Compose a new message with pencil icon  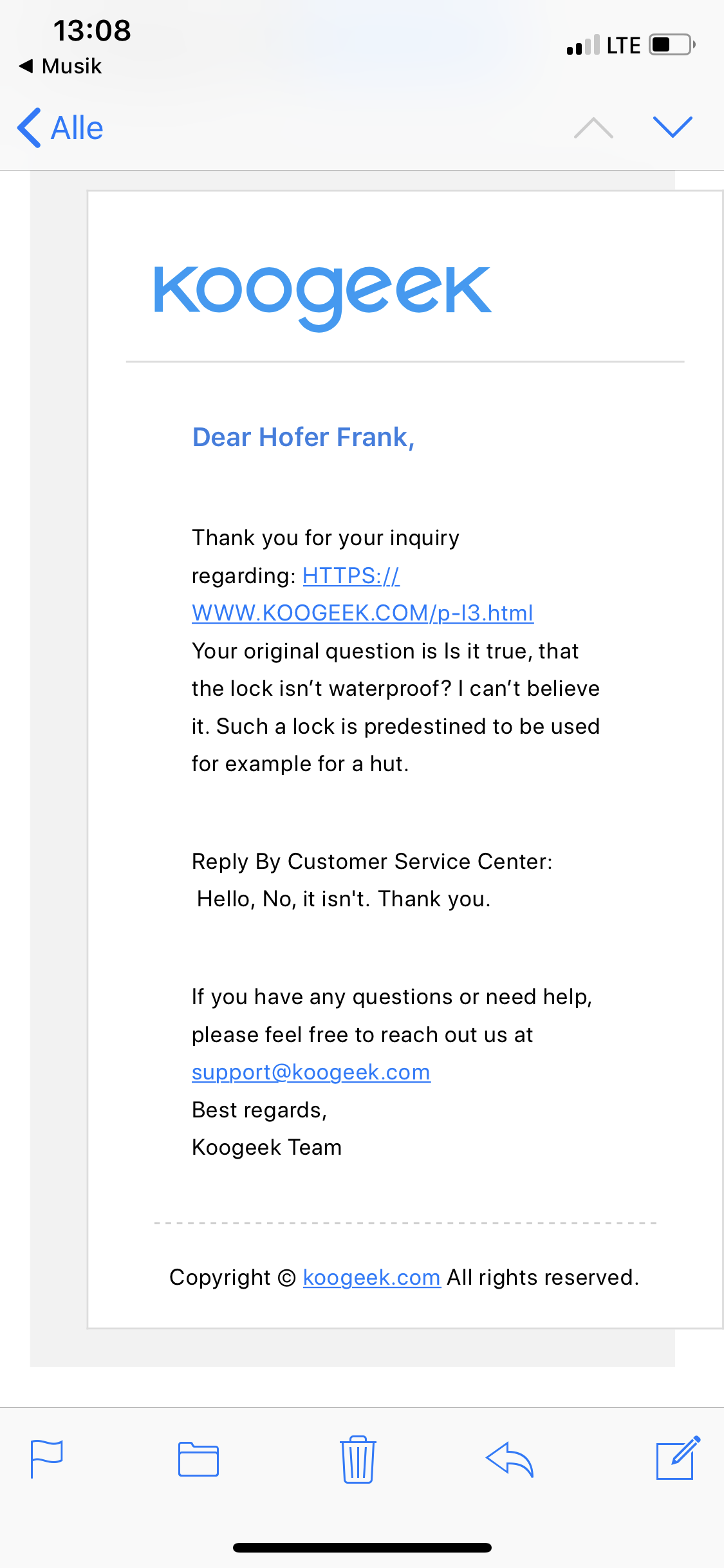tap(678, 1458)
